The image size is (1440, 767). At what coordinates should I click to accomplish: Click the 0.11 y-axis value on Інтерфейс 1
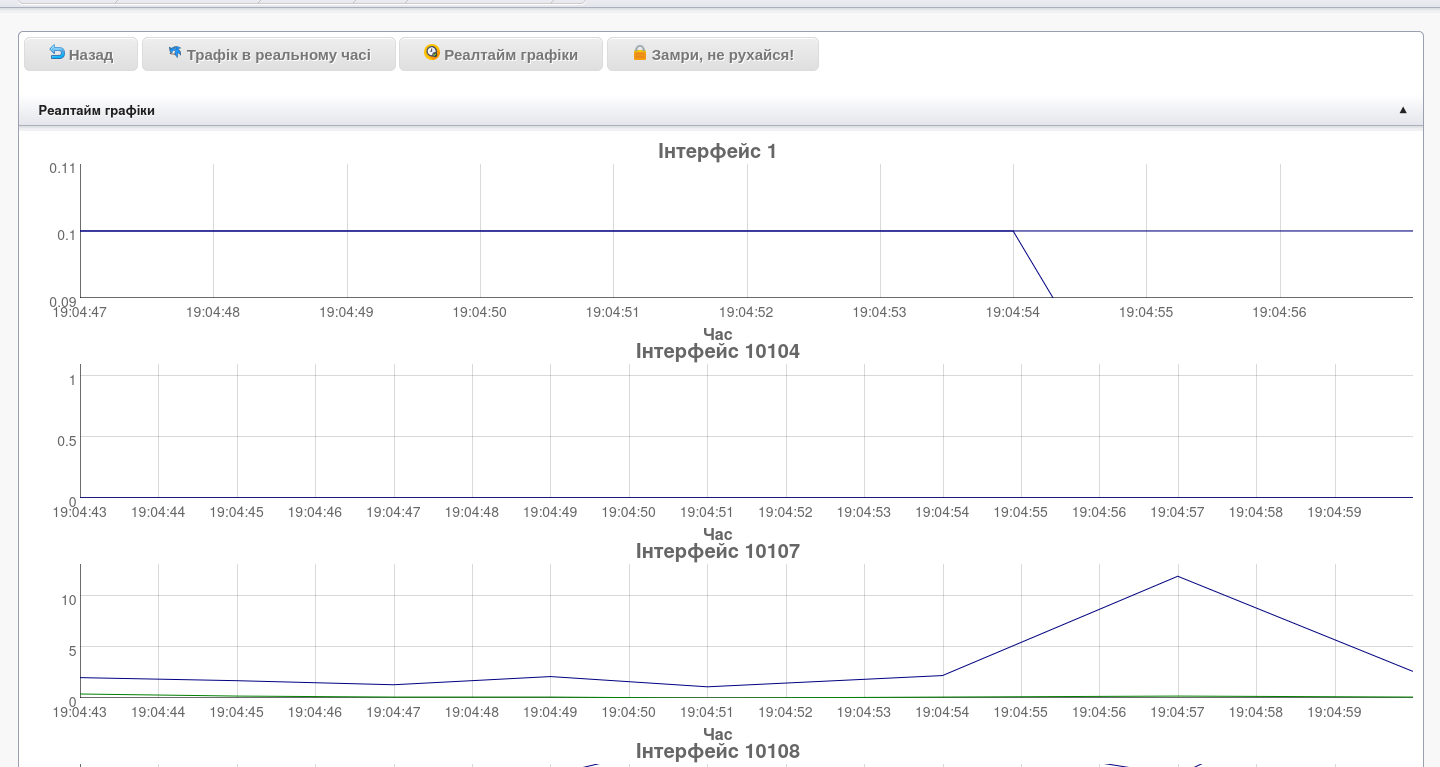pos(63,168)
